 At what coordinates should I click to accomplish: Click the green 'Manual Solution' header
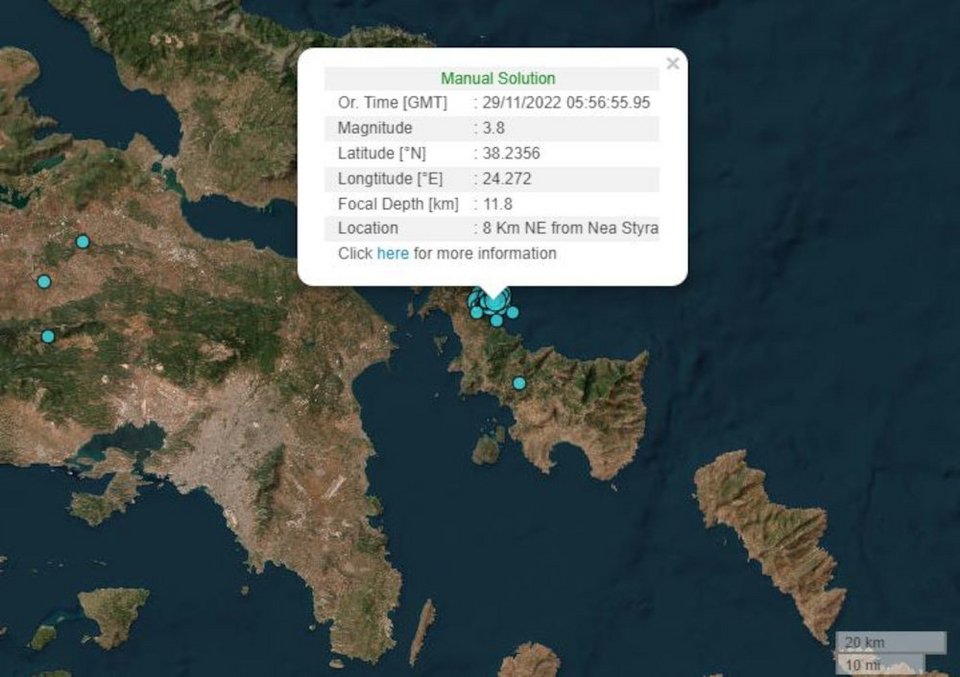498,78
